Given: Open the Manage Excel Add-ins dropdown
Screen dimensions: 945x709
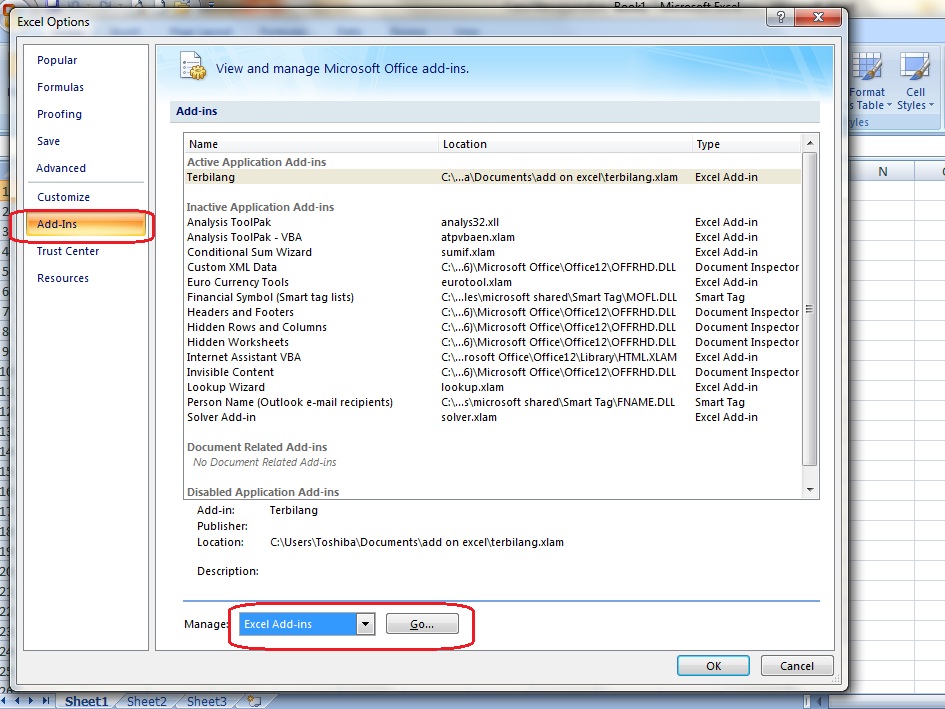Looking at the screenshot, I should click(x=365, y=624).
